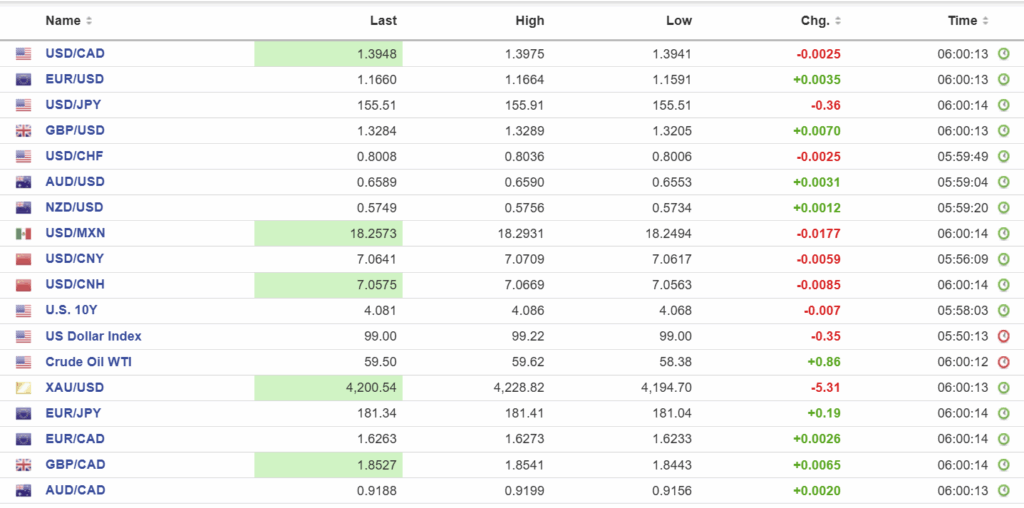This screenshot has width=1024, height=508.
Task: Sort the table by Time column arrows
Action: (x=985, y=21)
